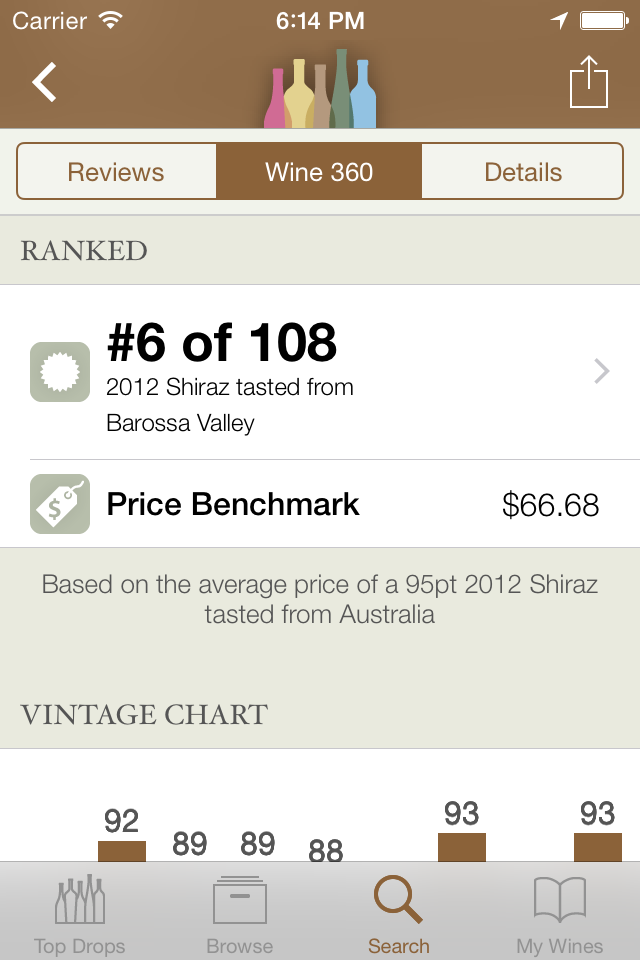The width and height of the screenshot is (640, 960).
Task: Go back using the header back arrow
Action: pyautogui.click(x=44, y=82)
